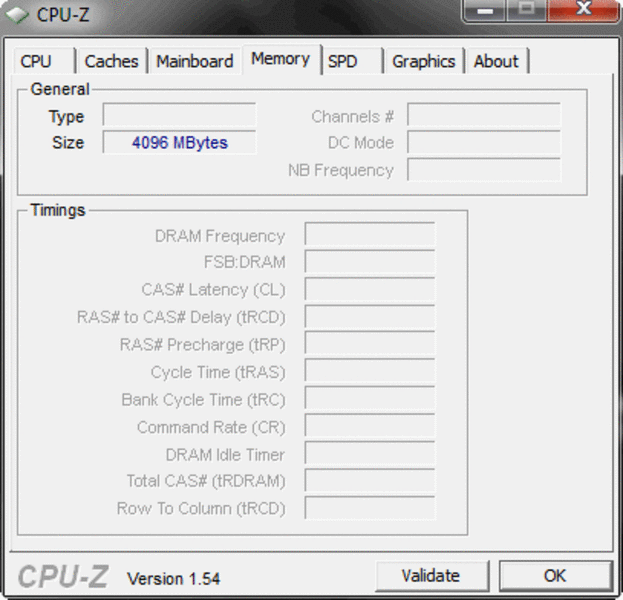Click the 'Type' label
The width and height of the screenshot is (623, 600).
[66, 117]
